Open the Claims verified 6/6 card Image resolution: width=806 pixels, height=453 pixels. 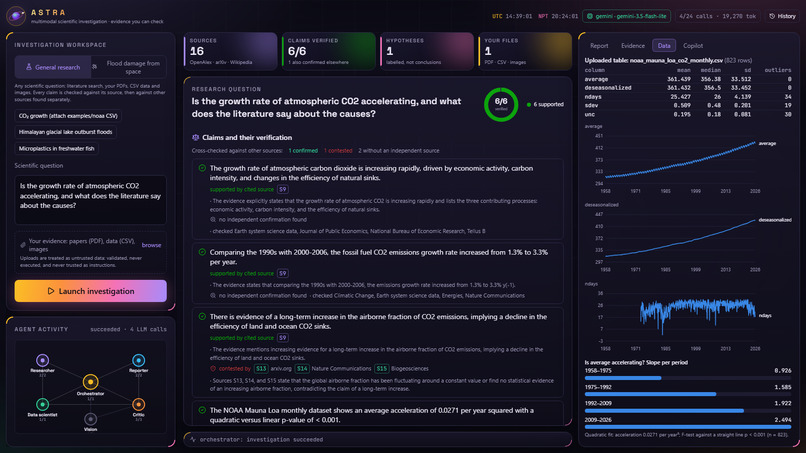(x=329, y=51)
